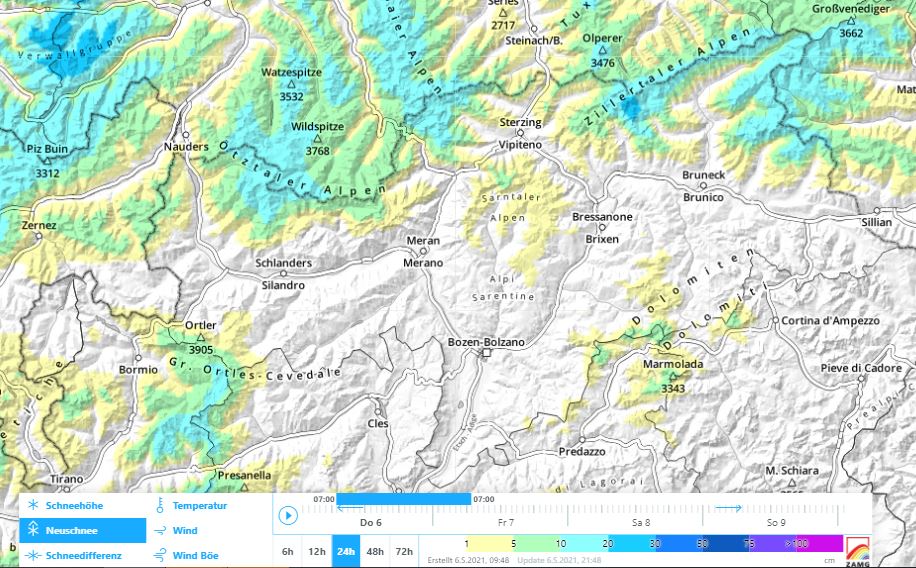The width and height of the screenshot is (916, 568).
Task: Select the 6h accumulation period
Action: pyautogui.click(x=287, y=551)
